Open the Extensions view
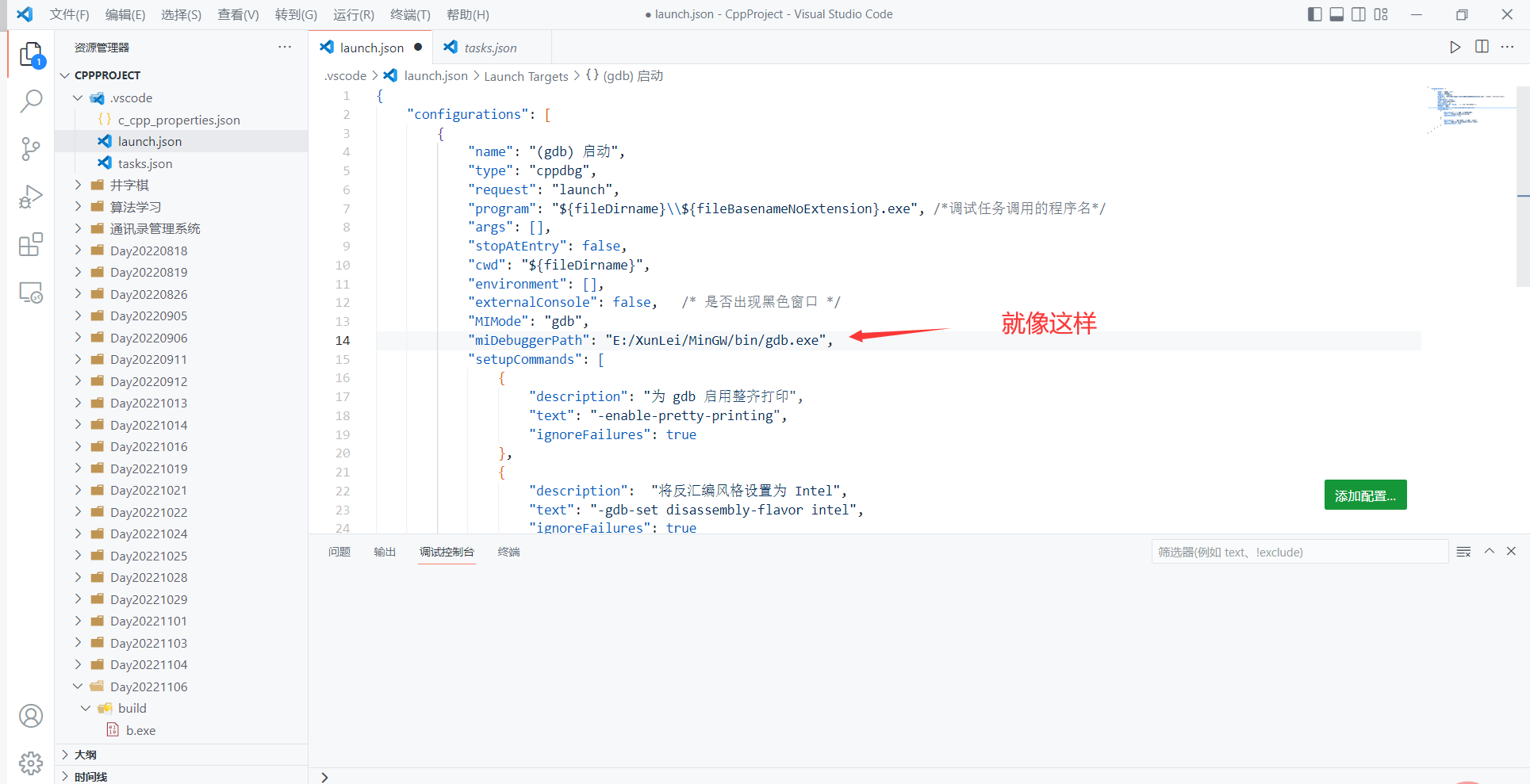Screen dimensions: 1530x784 tap(31, 244)
